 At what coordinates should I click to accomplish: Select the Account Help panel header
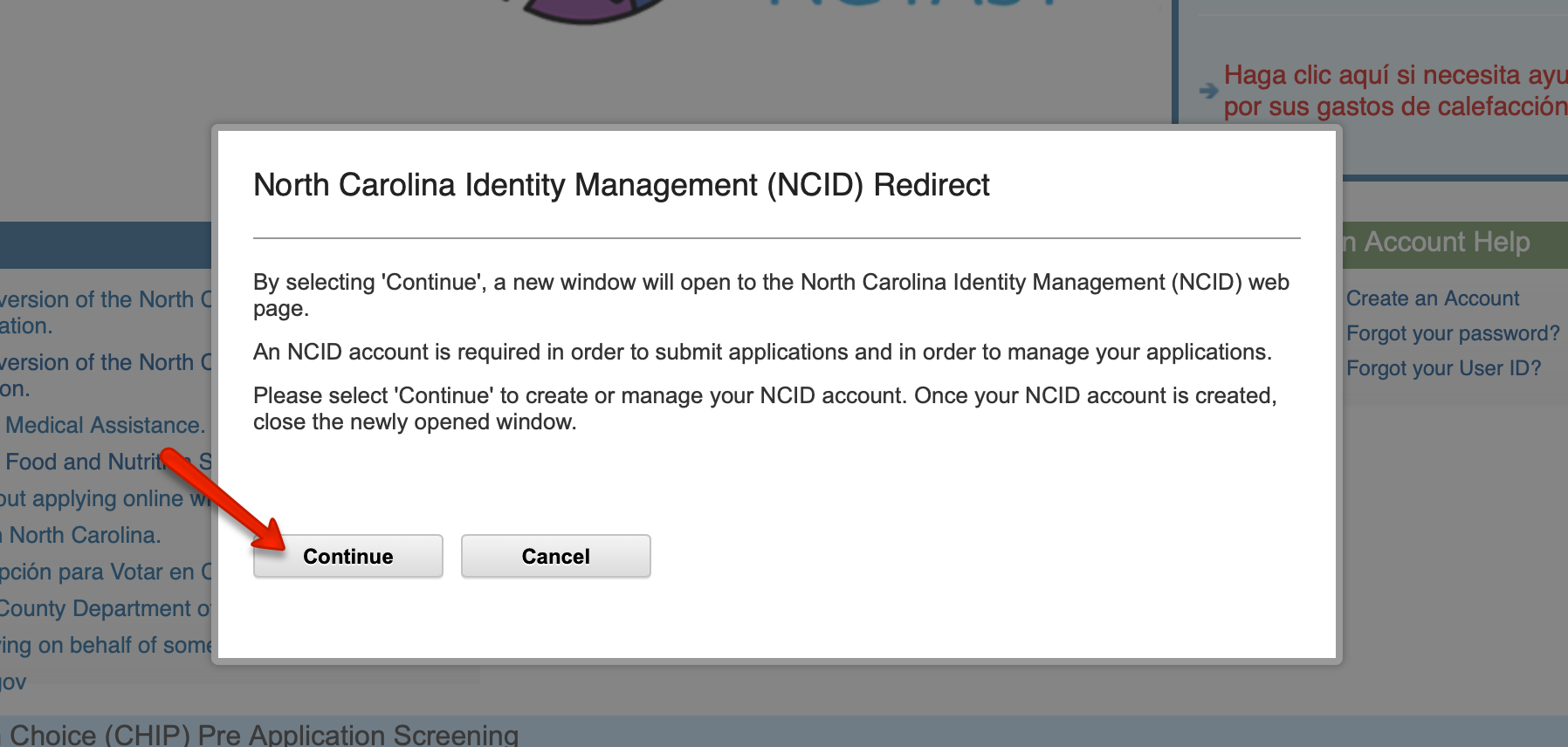coord(1446,242)
